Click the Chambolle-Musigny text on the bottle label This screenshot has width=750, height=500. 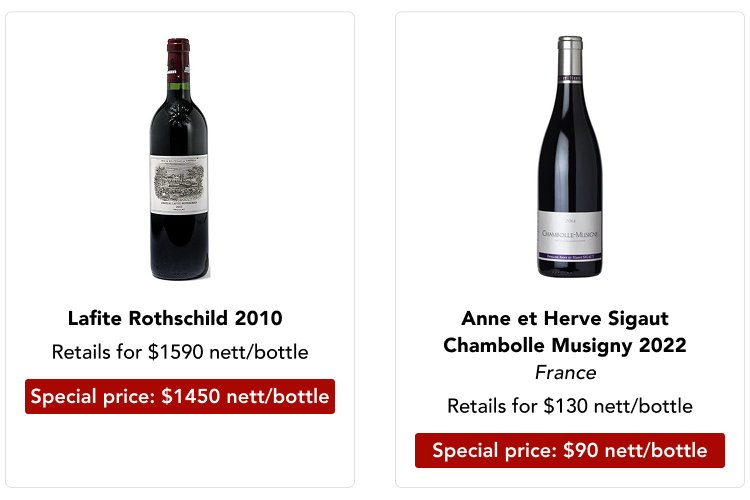(x=569, y=234)
